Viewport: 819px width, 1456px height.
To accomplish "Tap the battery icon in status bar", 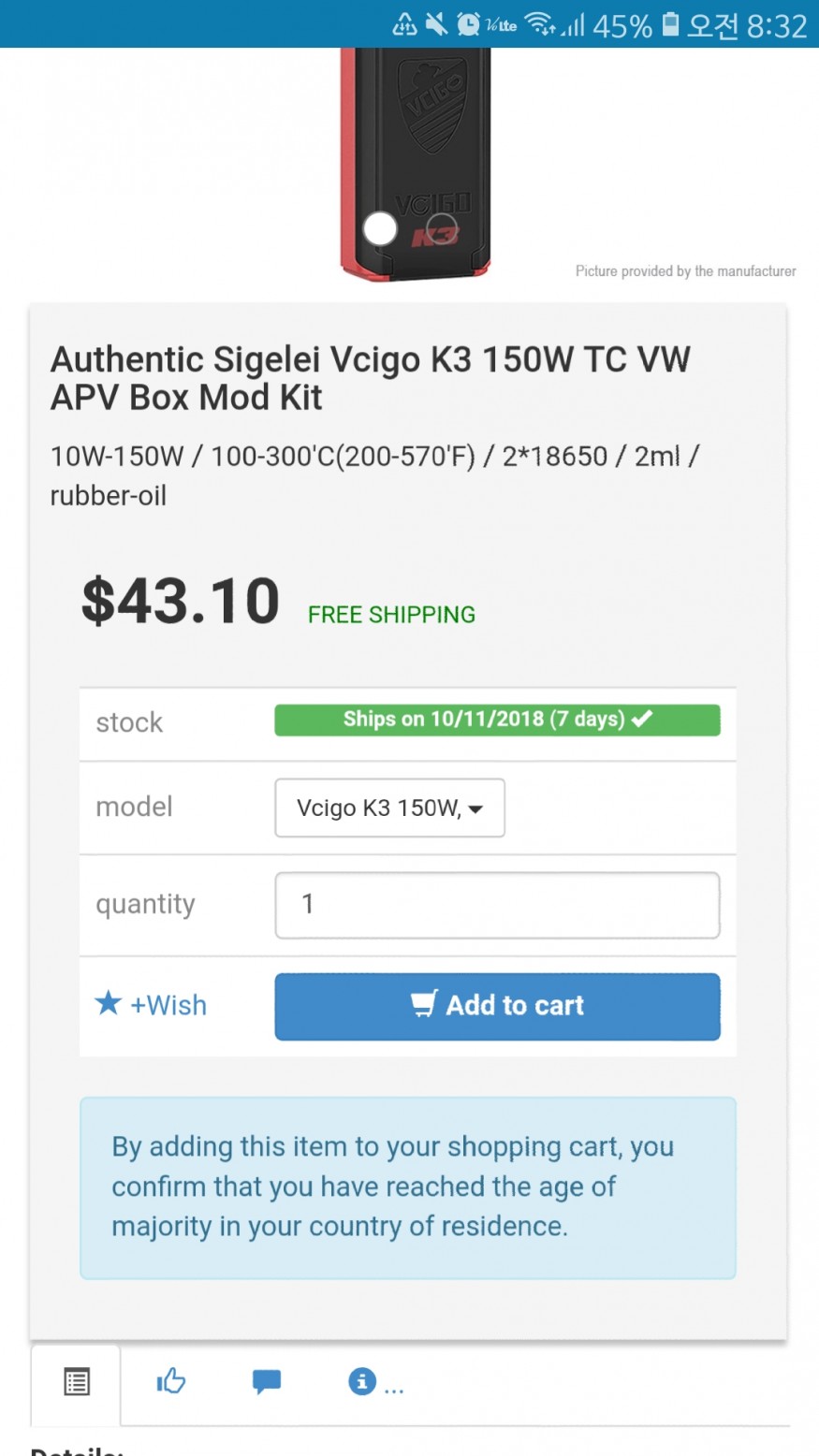I will point(670,24).
